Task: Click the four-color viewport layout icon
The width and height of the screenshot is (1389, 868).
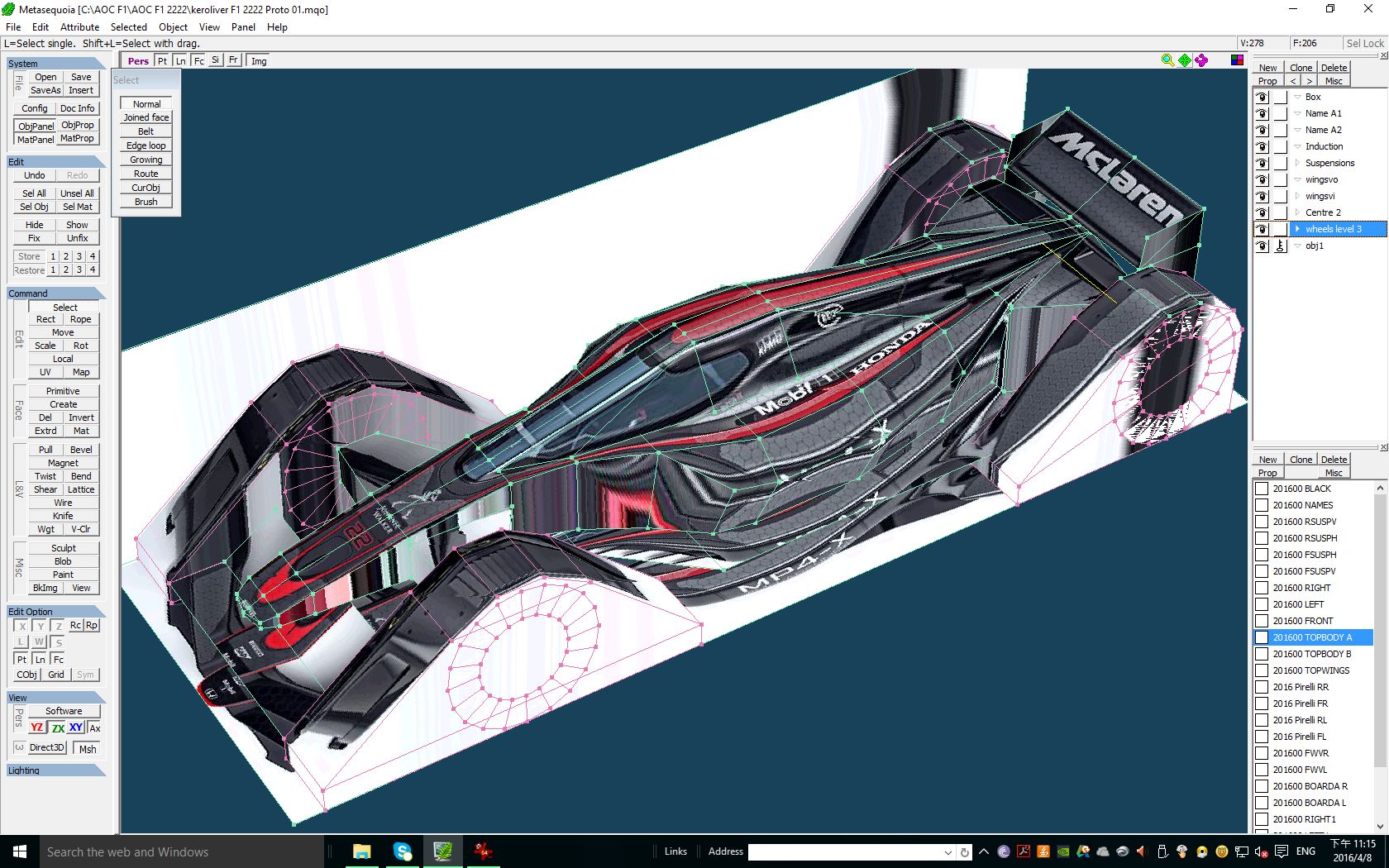Action: [x=1237, y=60]
